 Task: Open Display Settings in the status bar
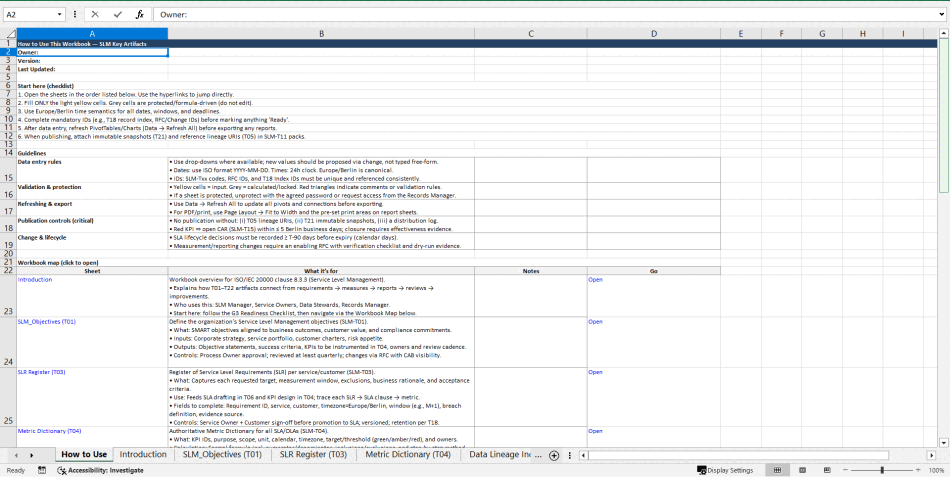point(725,470)
